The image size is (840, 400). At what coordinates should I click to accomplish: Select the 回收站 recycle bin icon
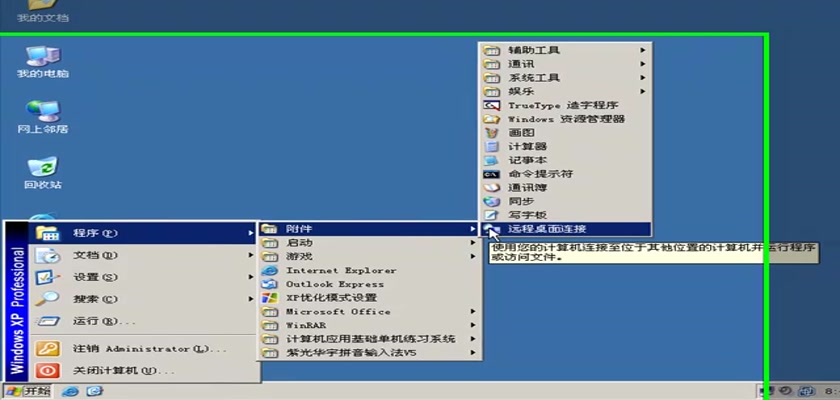coord(43,173)
